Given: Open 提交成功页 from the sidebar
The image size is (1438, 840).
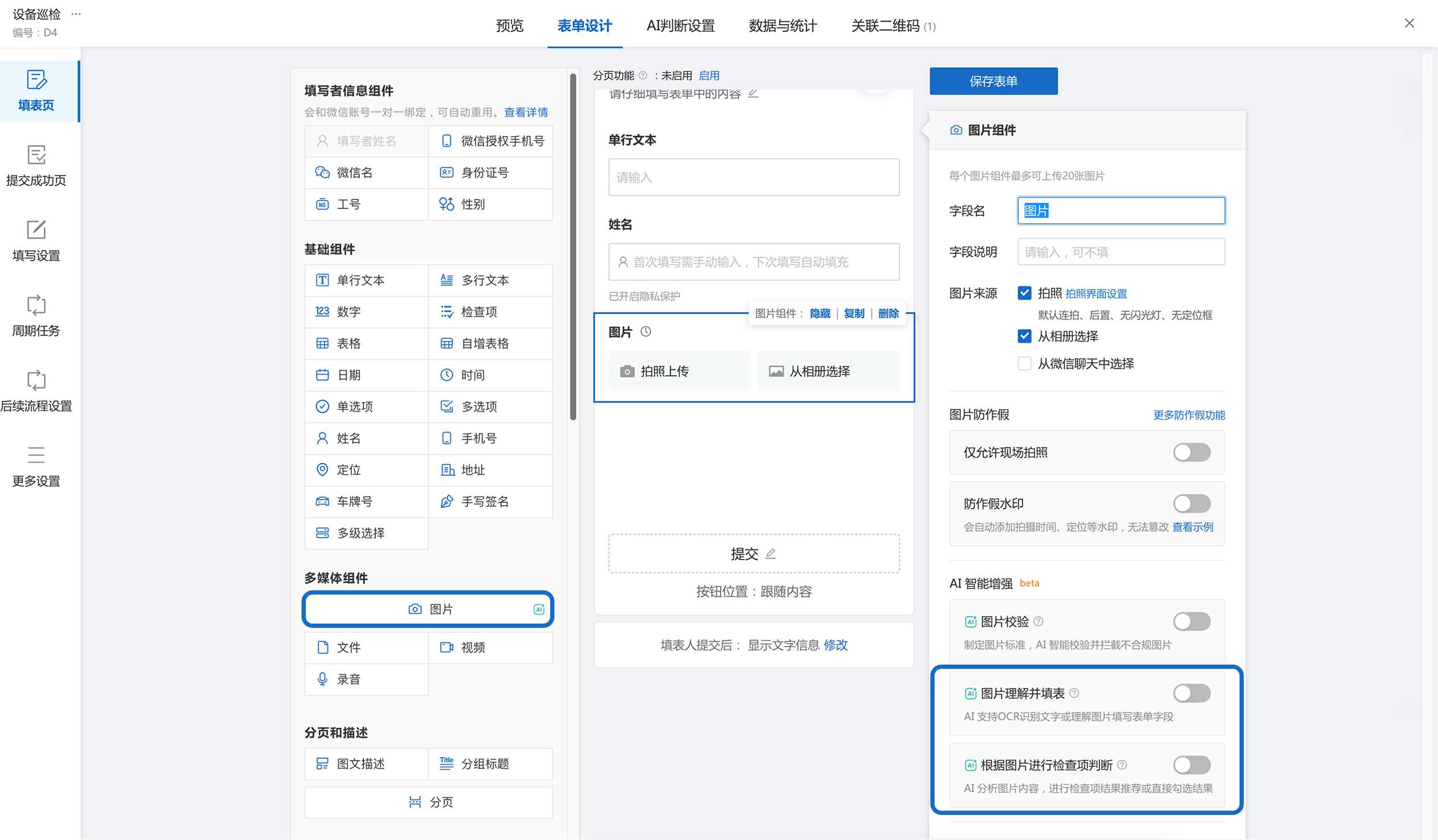Looking at the screenshot, I should (36, 166).
